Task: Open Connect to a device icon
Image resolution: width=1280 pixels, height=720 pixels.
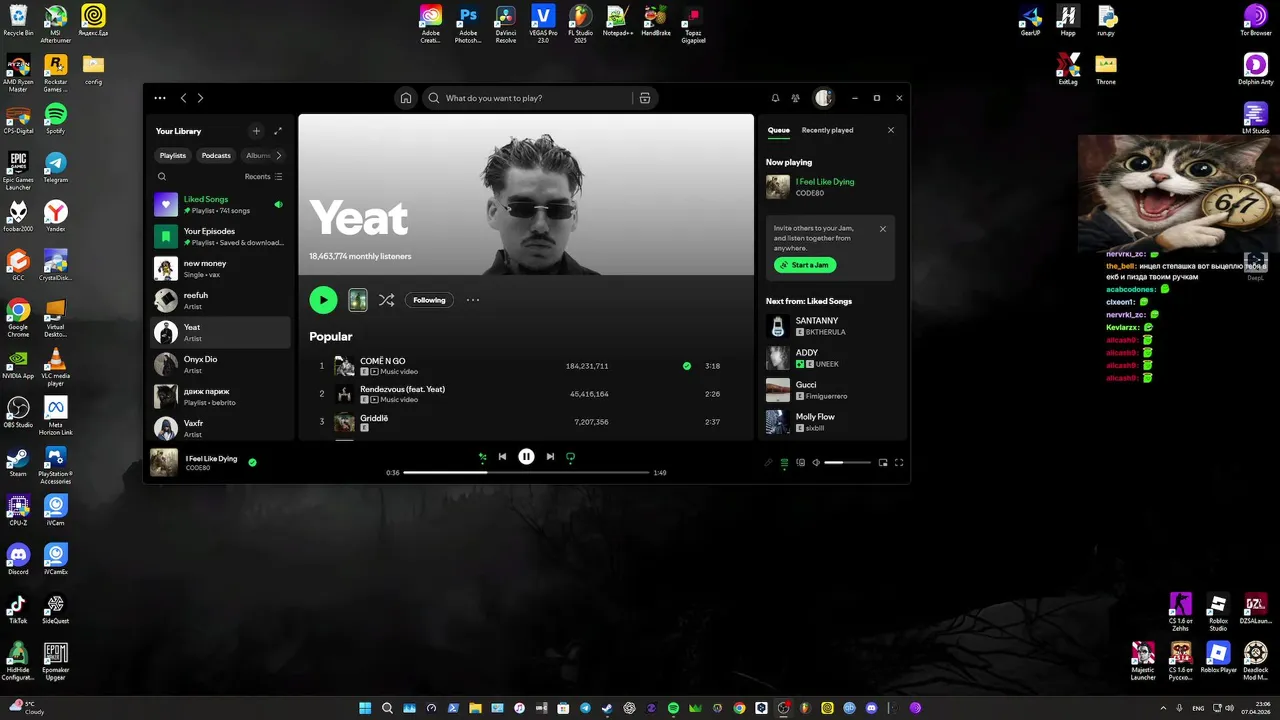Action: 800,463
